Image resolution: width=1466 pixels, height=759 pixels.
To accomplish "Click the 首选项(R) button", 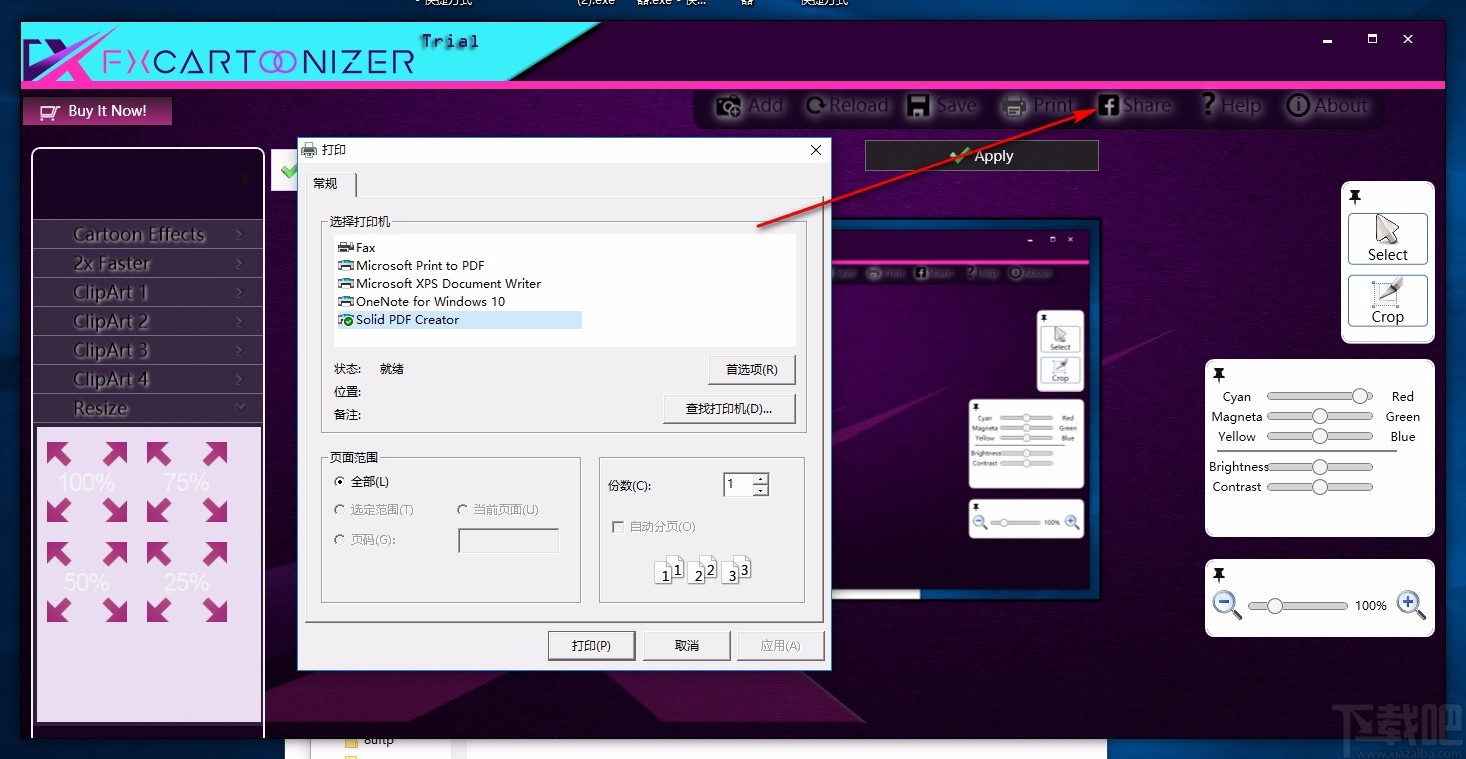I will (751, 369).
